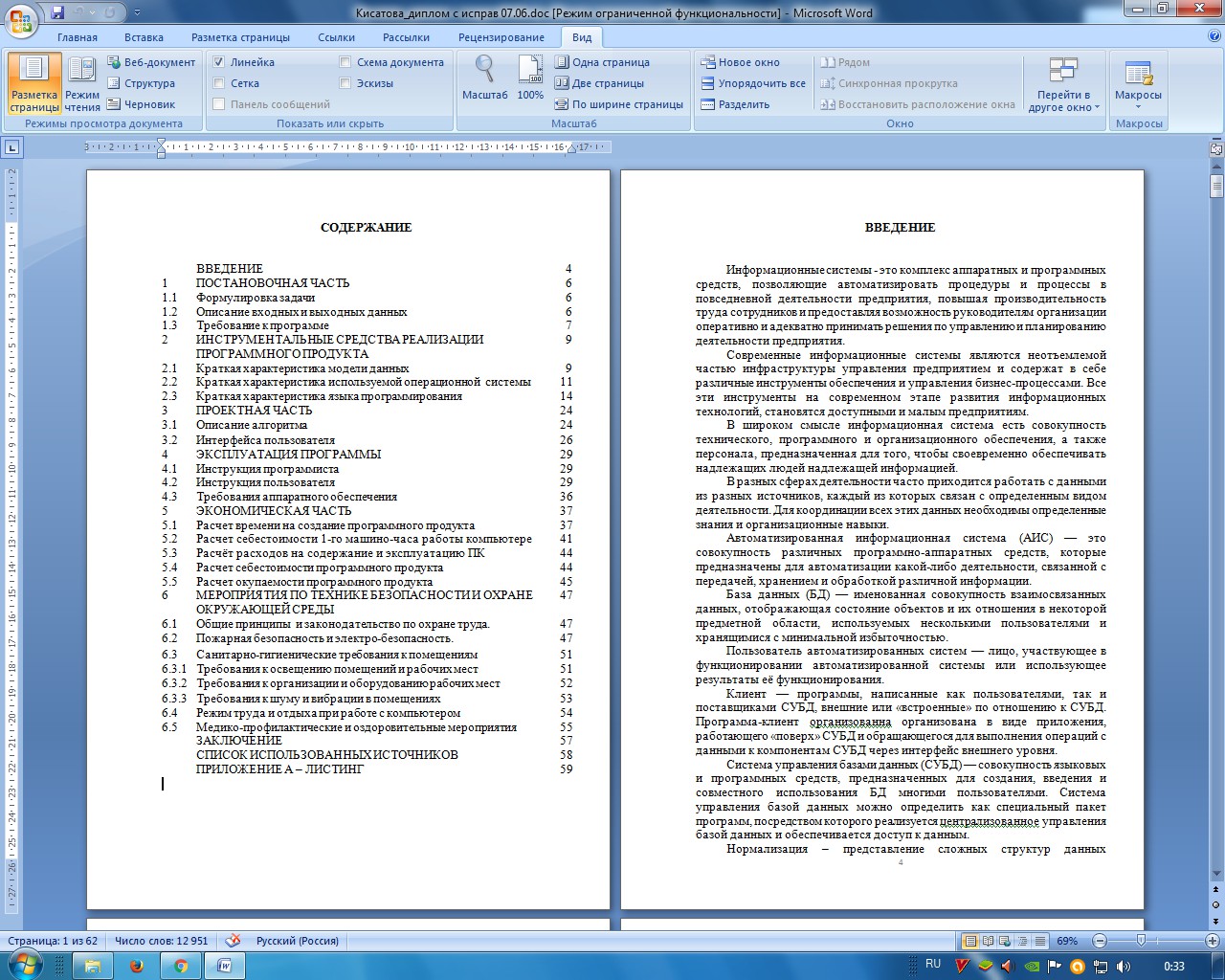The height and width of the screenshot is (980, 1225).
Task: Choose Две страницы layout
Action: click(x=600, y=83)
